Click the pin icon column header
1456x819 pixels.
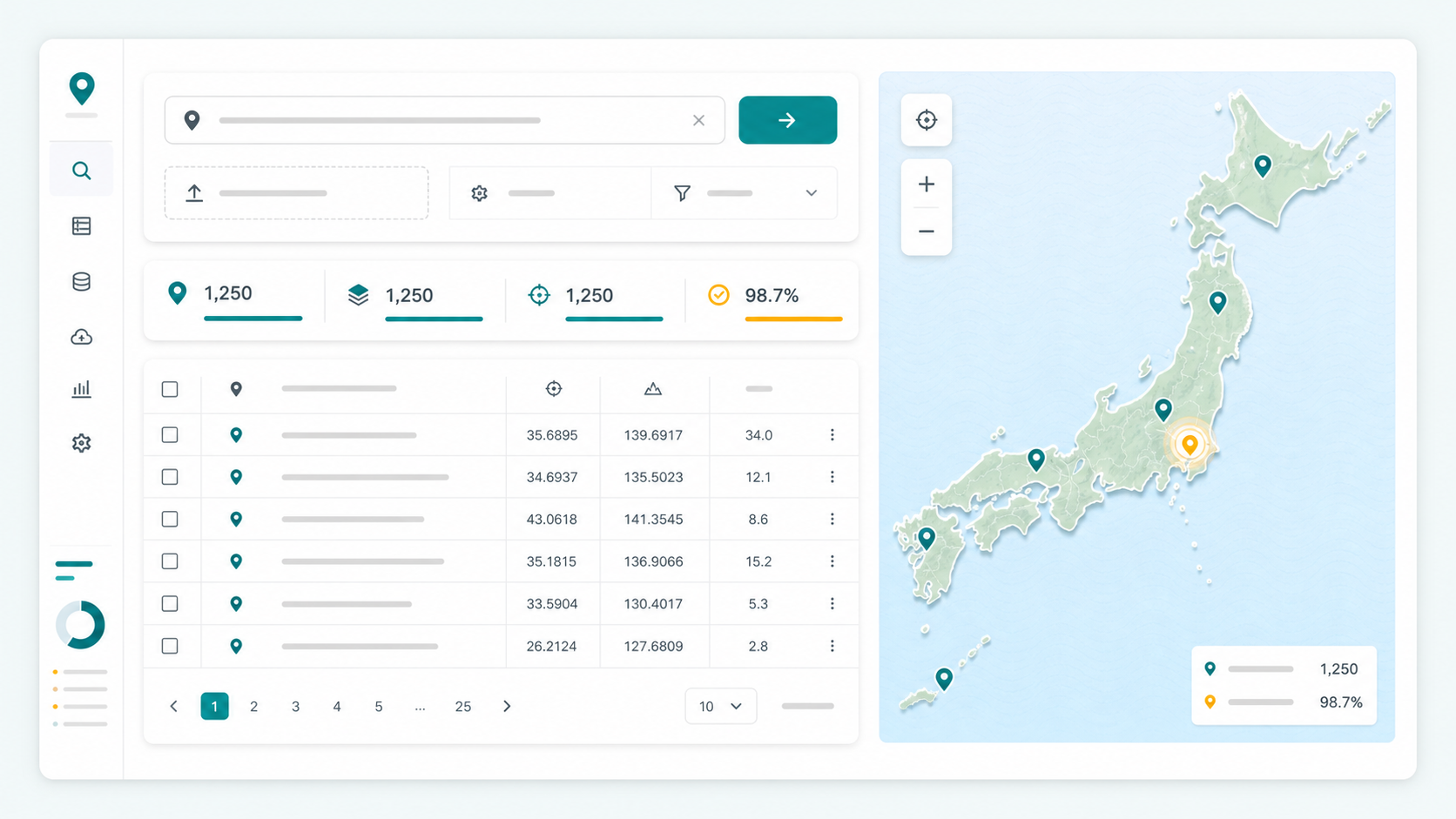[x=236, y=389]
